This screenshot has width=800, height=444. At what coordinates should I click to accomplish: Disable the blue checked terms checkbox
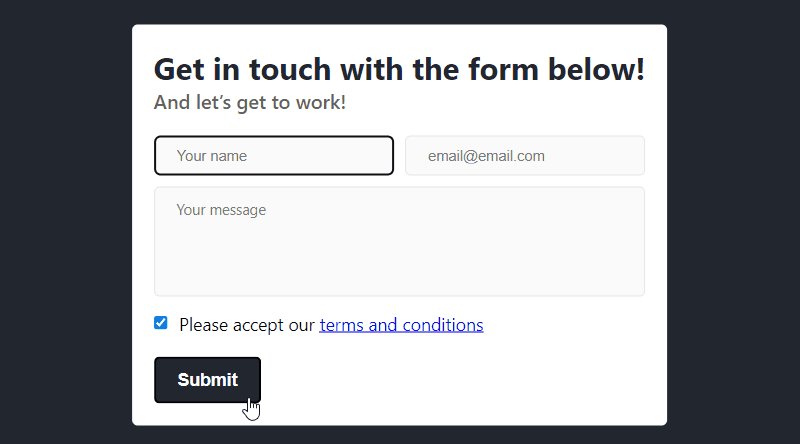click(x=161, y=323)
